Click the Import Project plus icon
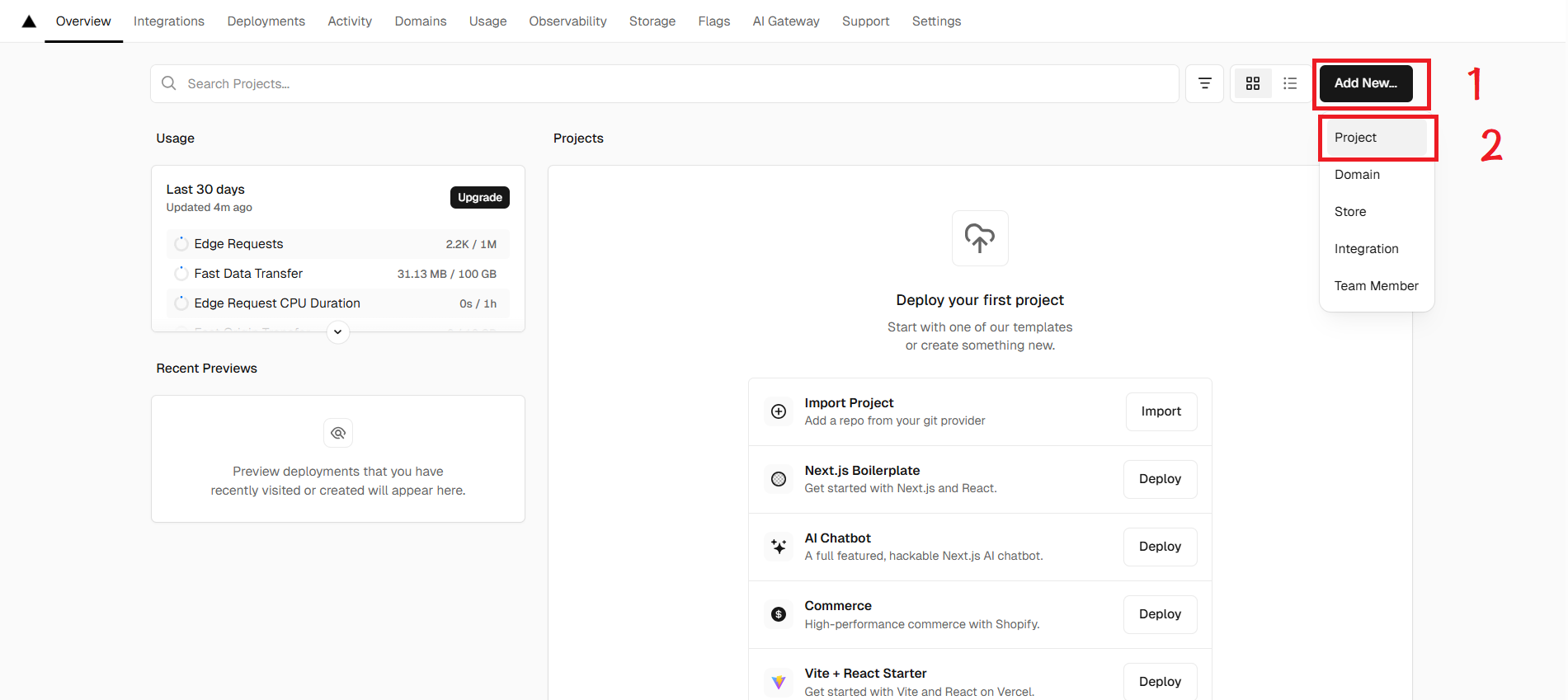The width and height of the screenshot is (1568, 700). click(779, 411)
